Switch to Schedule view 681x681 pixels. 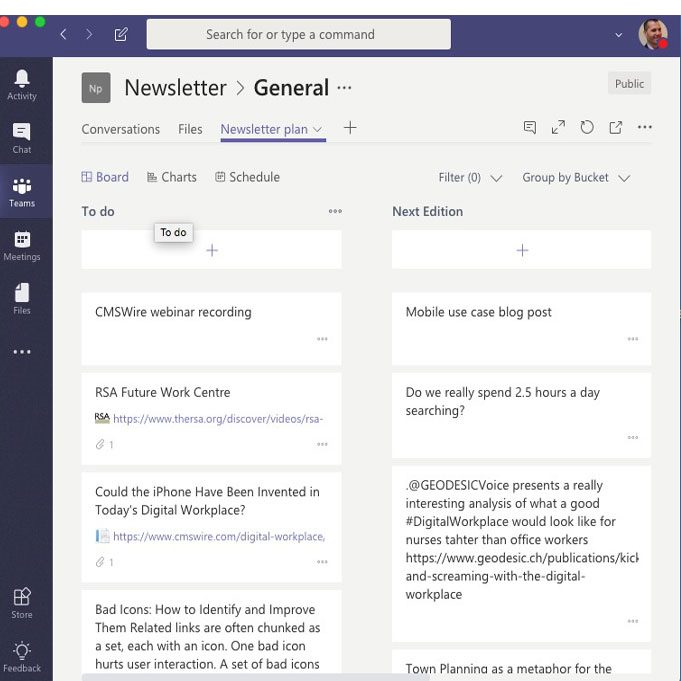[248, 177]
